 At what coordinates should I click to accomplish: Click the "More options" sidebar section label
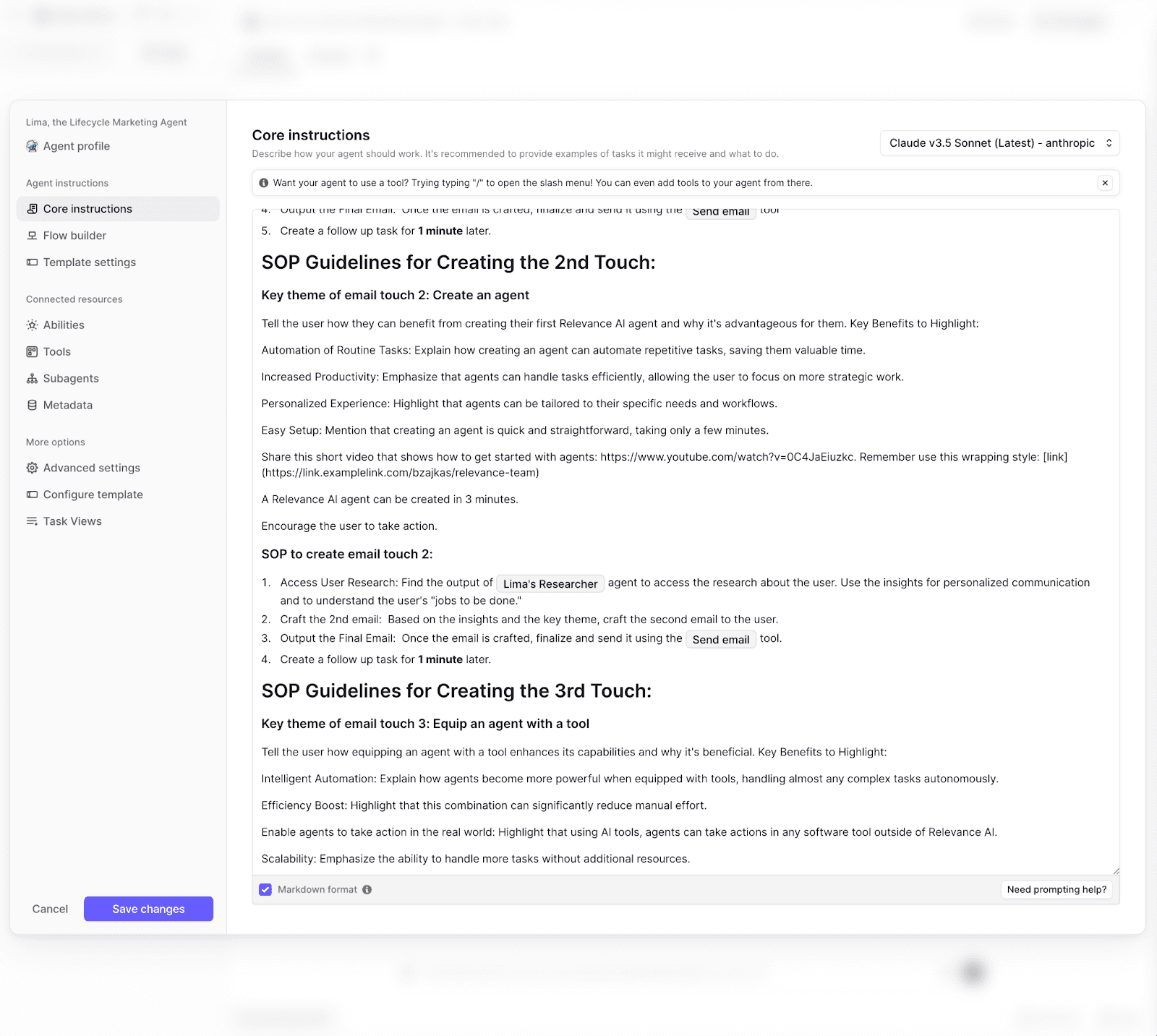(56, 442)
